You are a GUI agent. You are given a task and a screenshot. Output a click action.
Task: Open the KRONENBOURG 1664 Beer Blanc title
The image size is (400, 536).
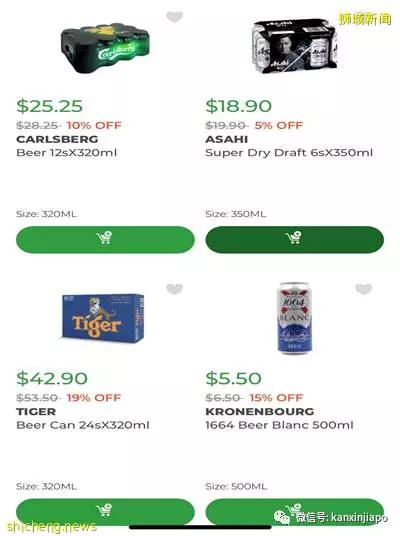tap(279, 418)
